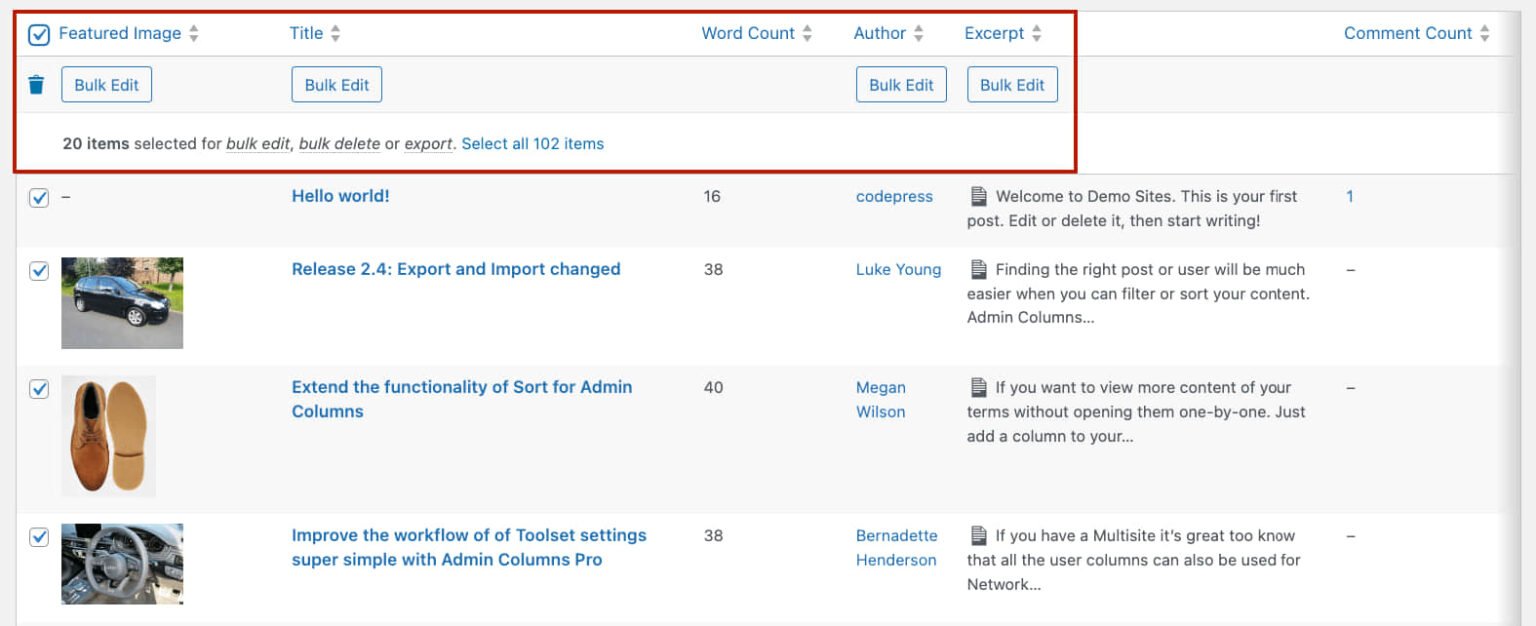Uncheck the select-all checkbox in the header
The image size is (1536, 626).
pyautogui.click(x=38, y=33)
